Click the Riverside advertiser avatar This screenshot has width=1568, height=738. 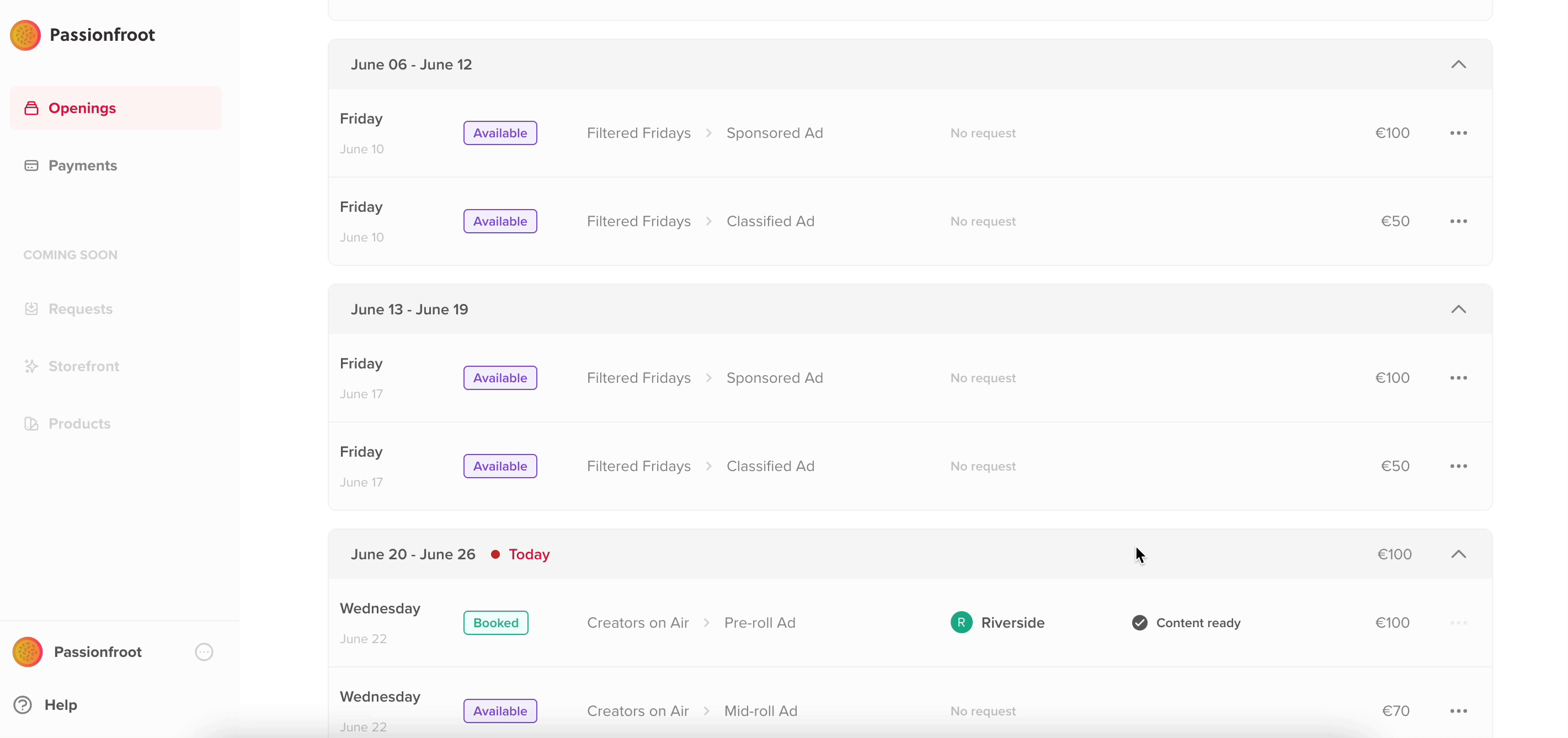961,622
